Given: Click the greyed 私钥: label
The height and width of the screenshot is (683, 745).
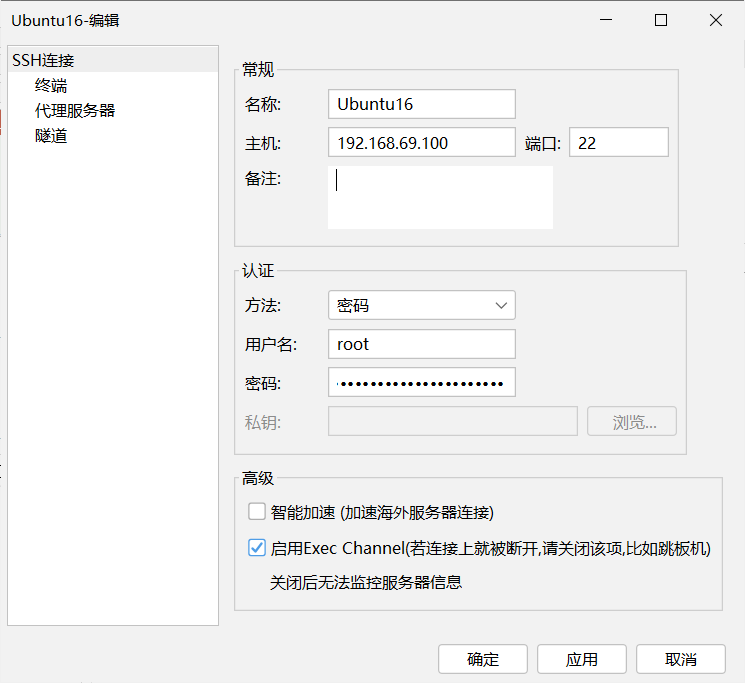Looking at the screenshot, I should click(x=263, y=422).
